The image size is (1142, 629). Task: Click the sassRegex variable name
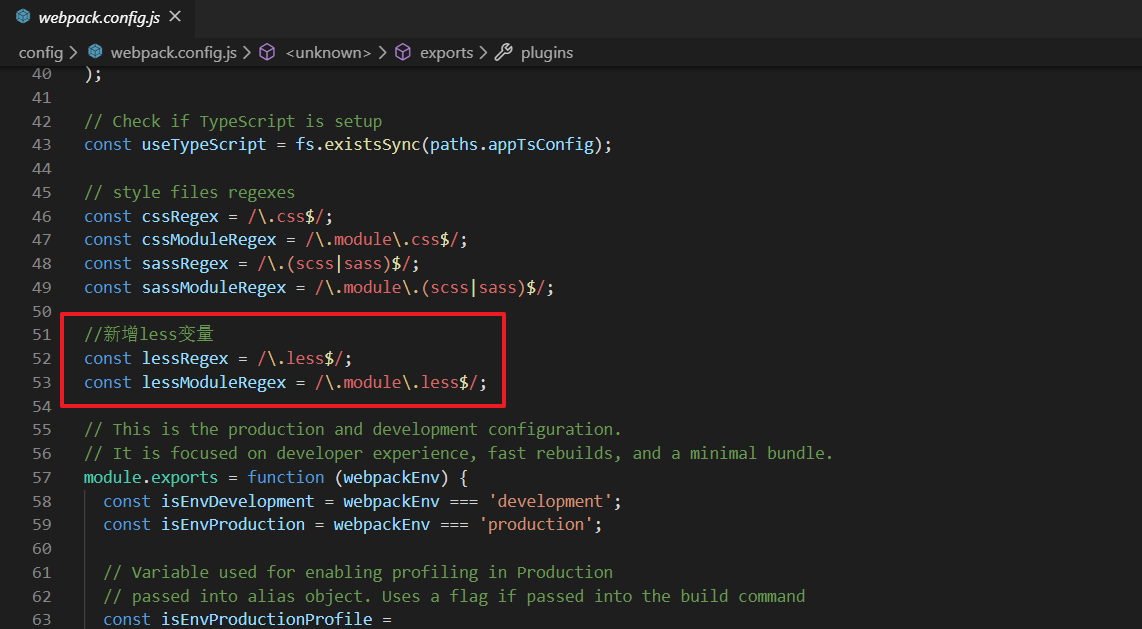click(x=185, y=264)
